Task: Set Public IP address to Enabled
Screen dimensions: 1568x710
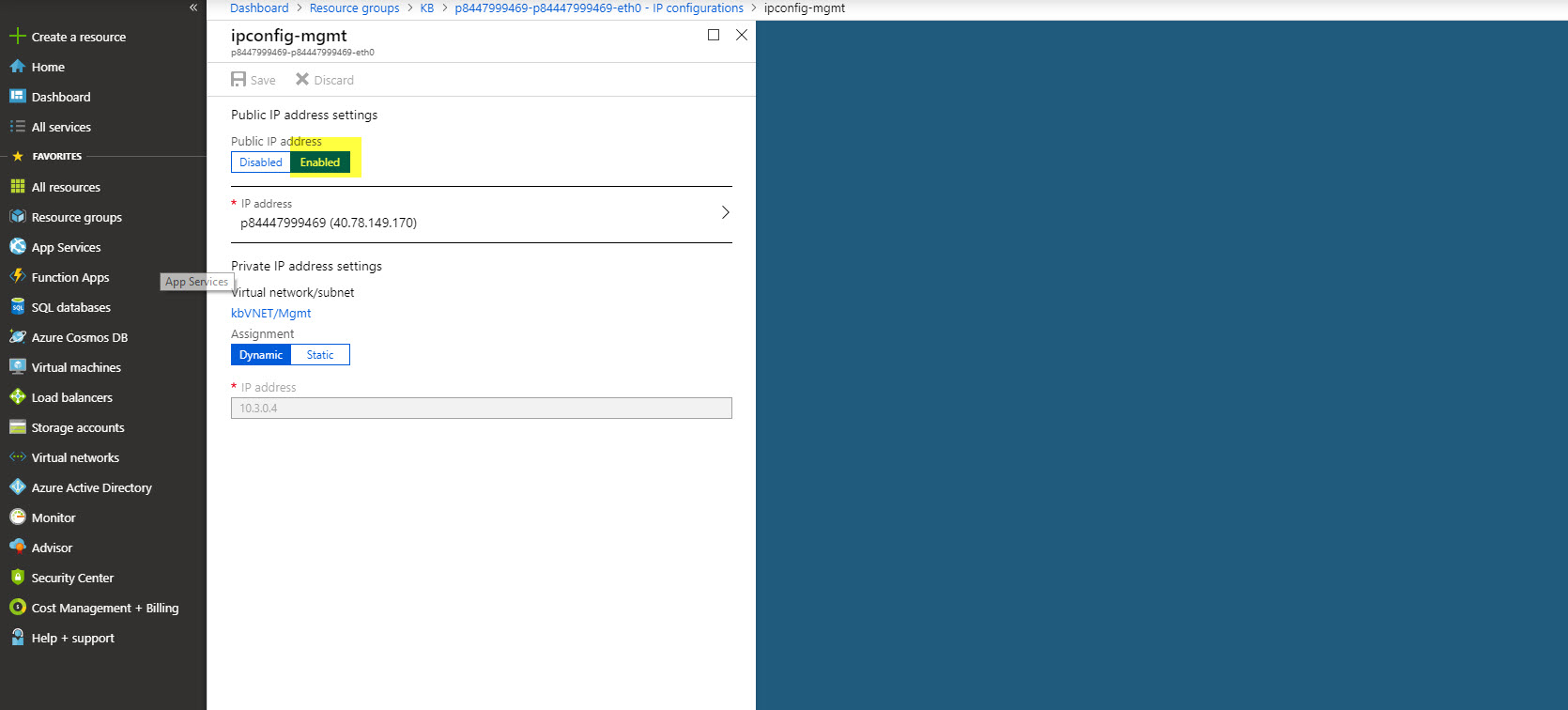Action: click(x=320, y=162)
